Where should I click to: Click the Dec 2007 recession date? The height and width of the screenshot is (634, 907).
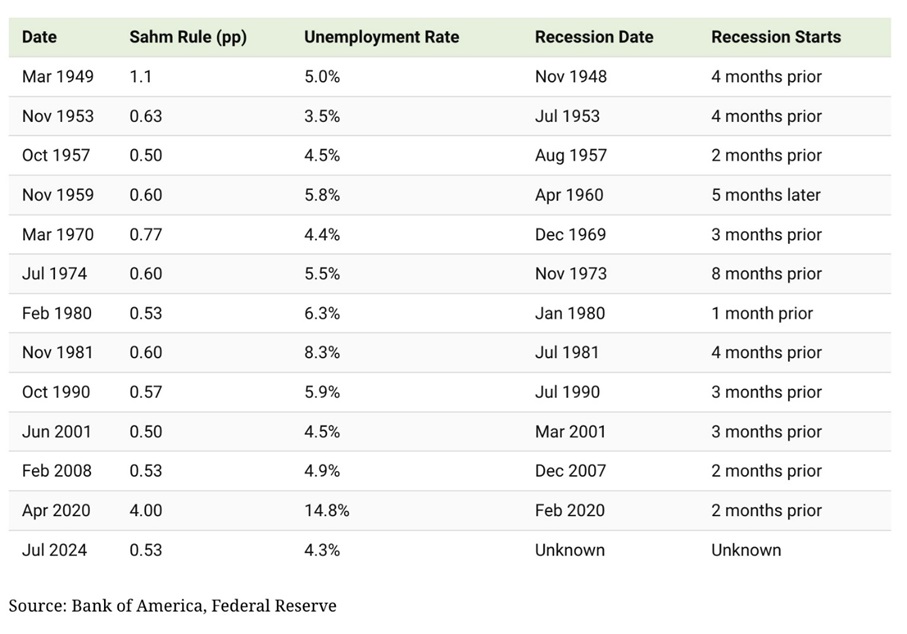pyautogui.click(x=571, y=471)
